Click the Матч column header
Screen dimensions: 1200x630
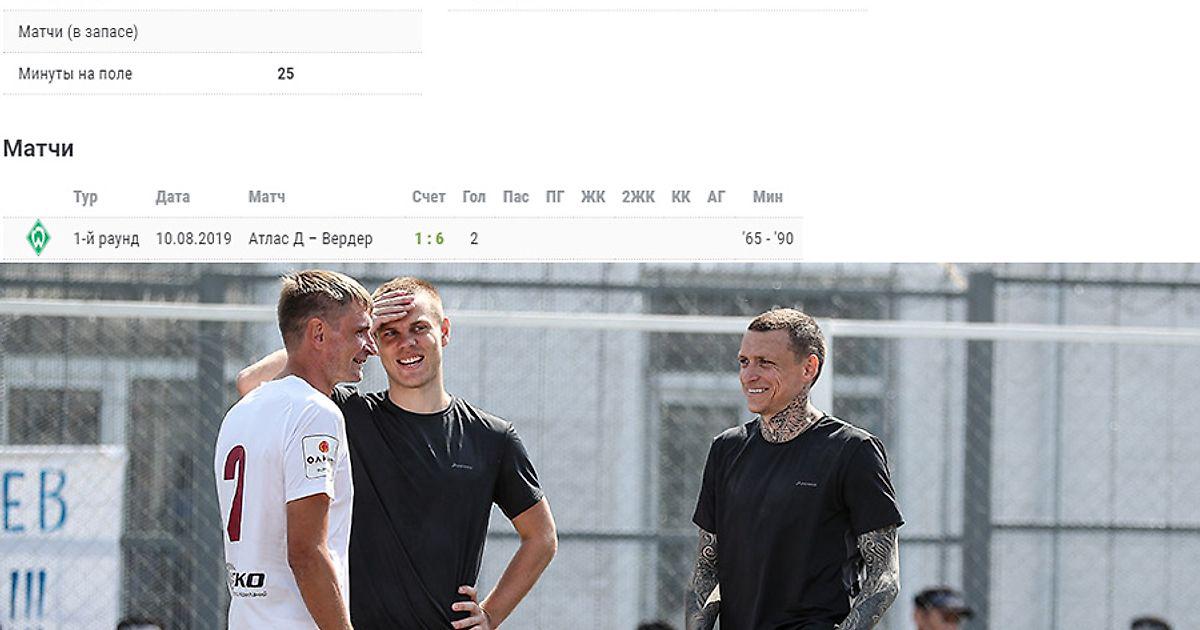pos(266,197)
